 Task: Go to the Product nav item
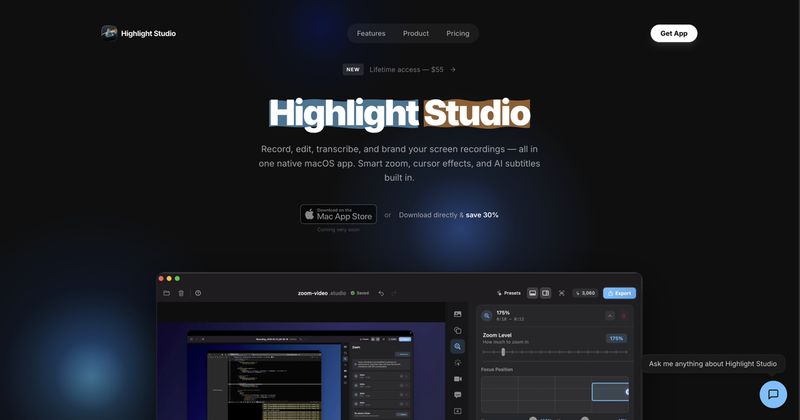416,33
